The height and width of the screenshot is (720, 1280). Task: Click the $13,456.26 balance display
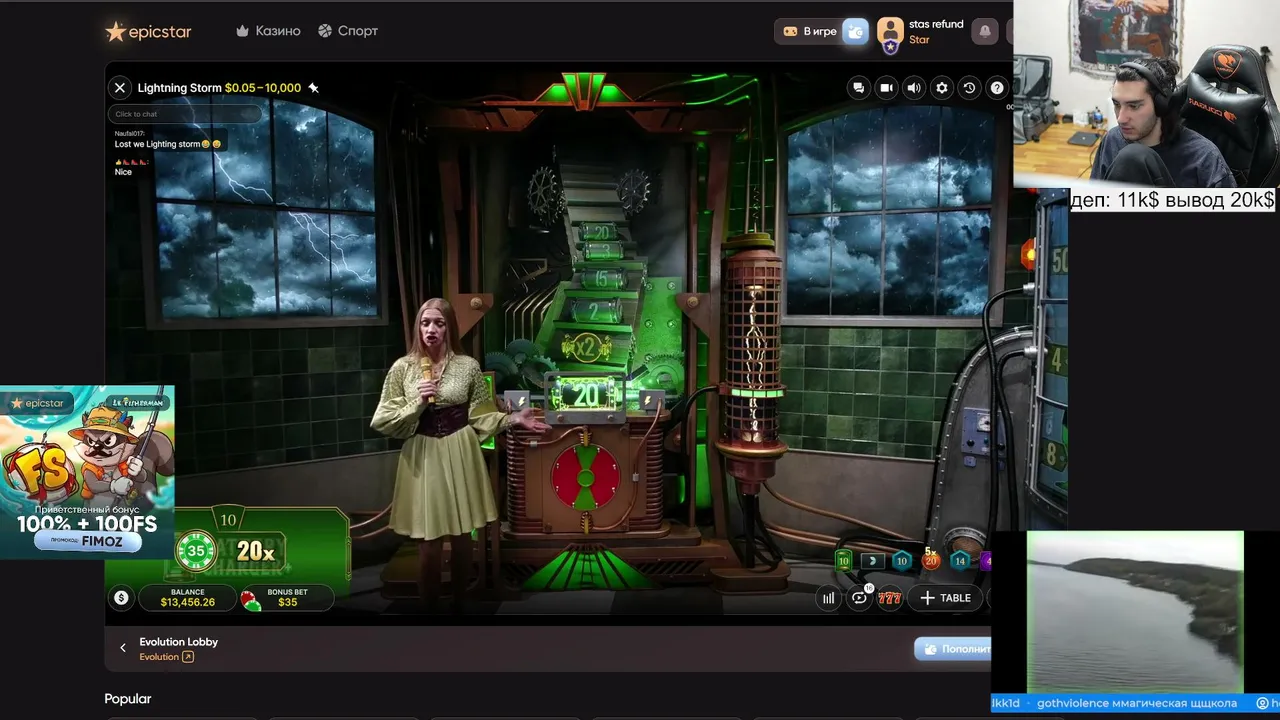coord(187,598)
